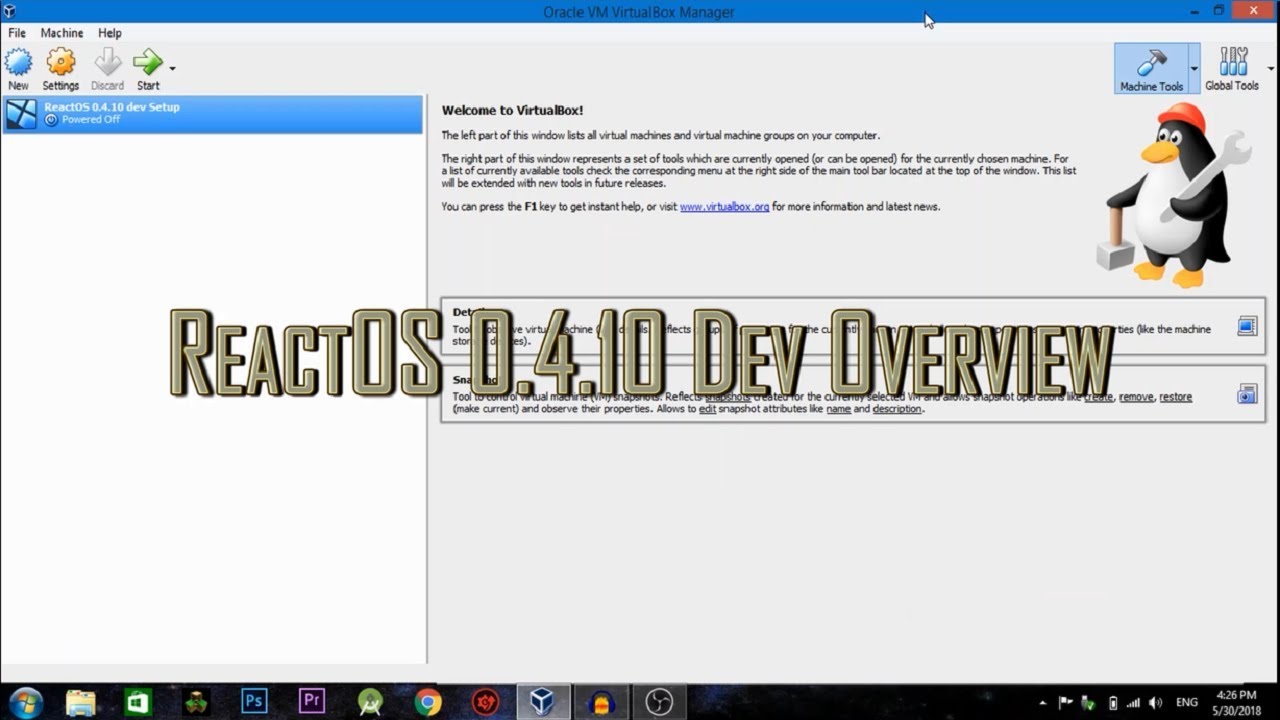This screenshot has height=720, width=1280.
Task: Expand the Machine Tools dropdown arrow
Action: point(1194,69)
